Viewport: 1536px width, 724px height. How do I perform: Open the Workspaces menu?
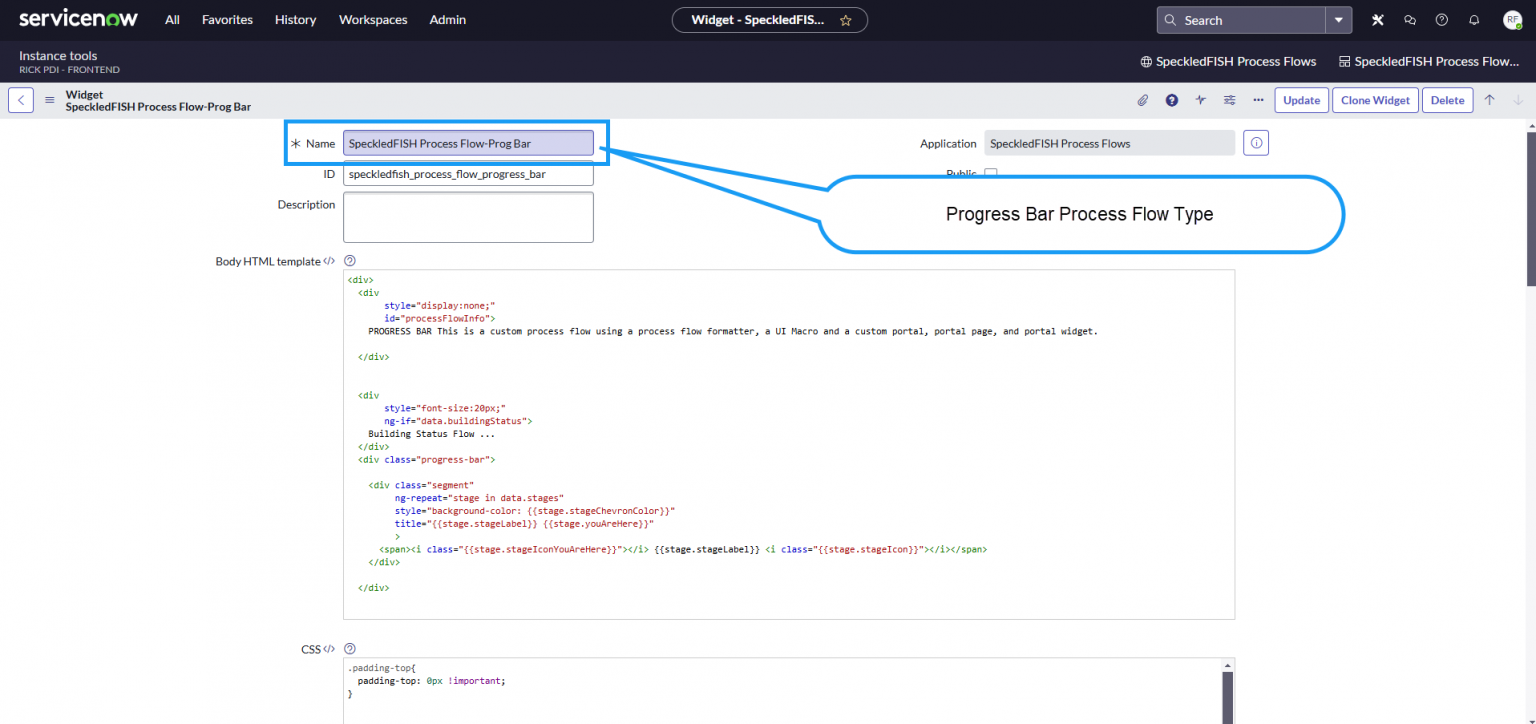click(372, 19)
